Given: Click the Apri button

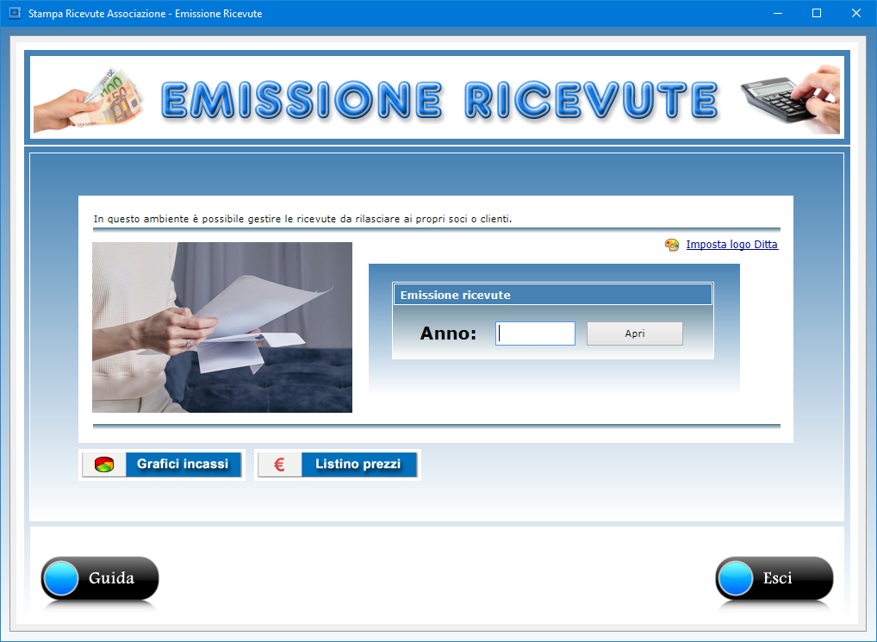Looking at the screenshot, I should point(634,333).
